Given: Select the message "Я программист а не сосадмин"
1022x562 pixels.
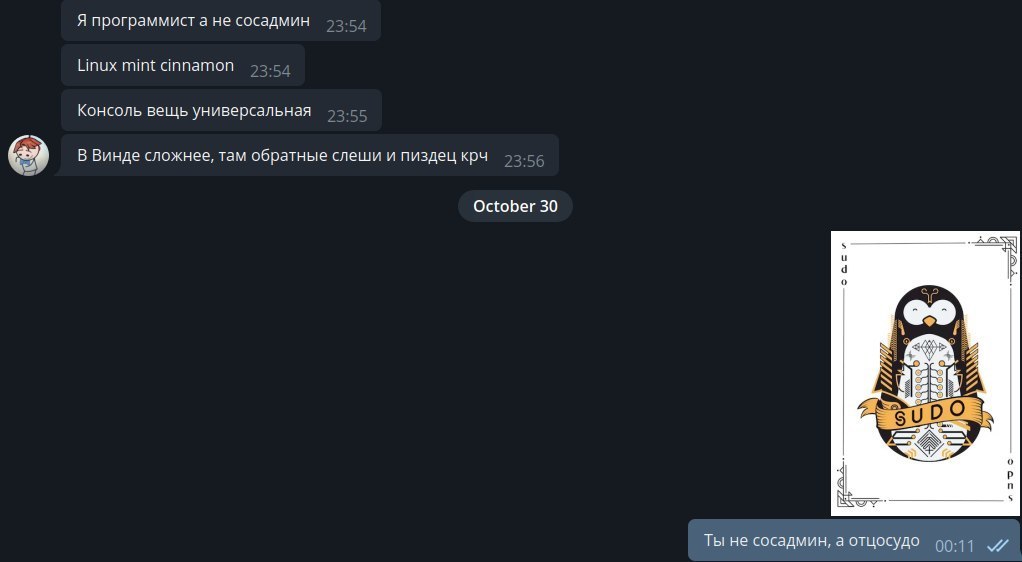Looking at the screenshot, I should tap(221, 20).
